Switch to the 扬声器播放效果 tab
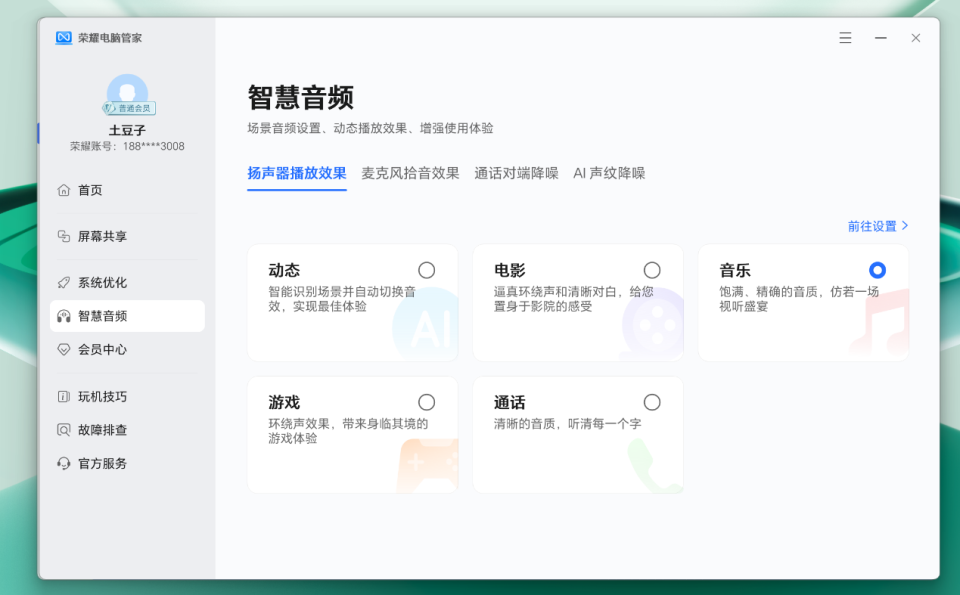Viewport: 960px width, 595px height. point(297,173)
